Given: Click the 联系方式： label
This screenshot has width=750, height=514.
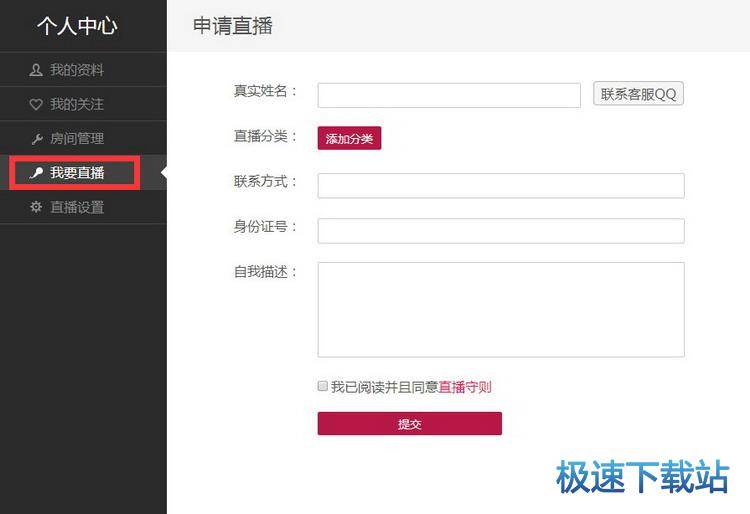Looking at the screenshot, I should pos(266,182).
